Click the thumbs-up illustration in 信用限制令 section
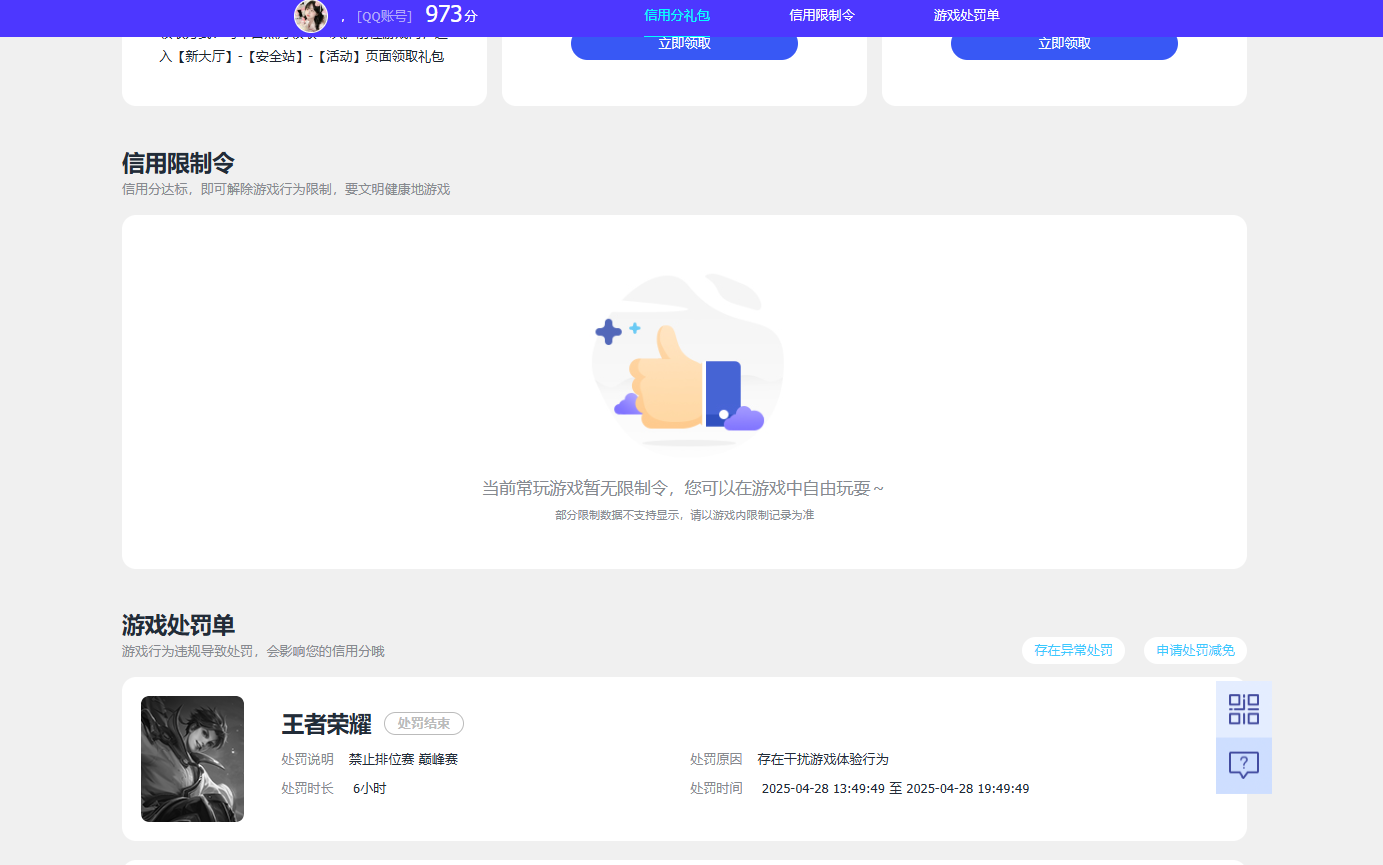 (686, 360)
